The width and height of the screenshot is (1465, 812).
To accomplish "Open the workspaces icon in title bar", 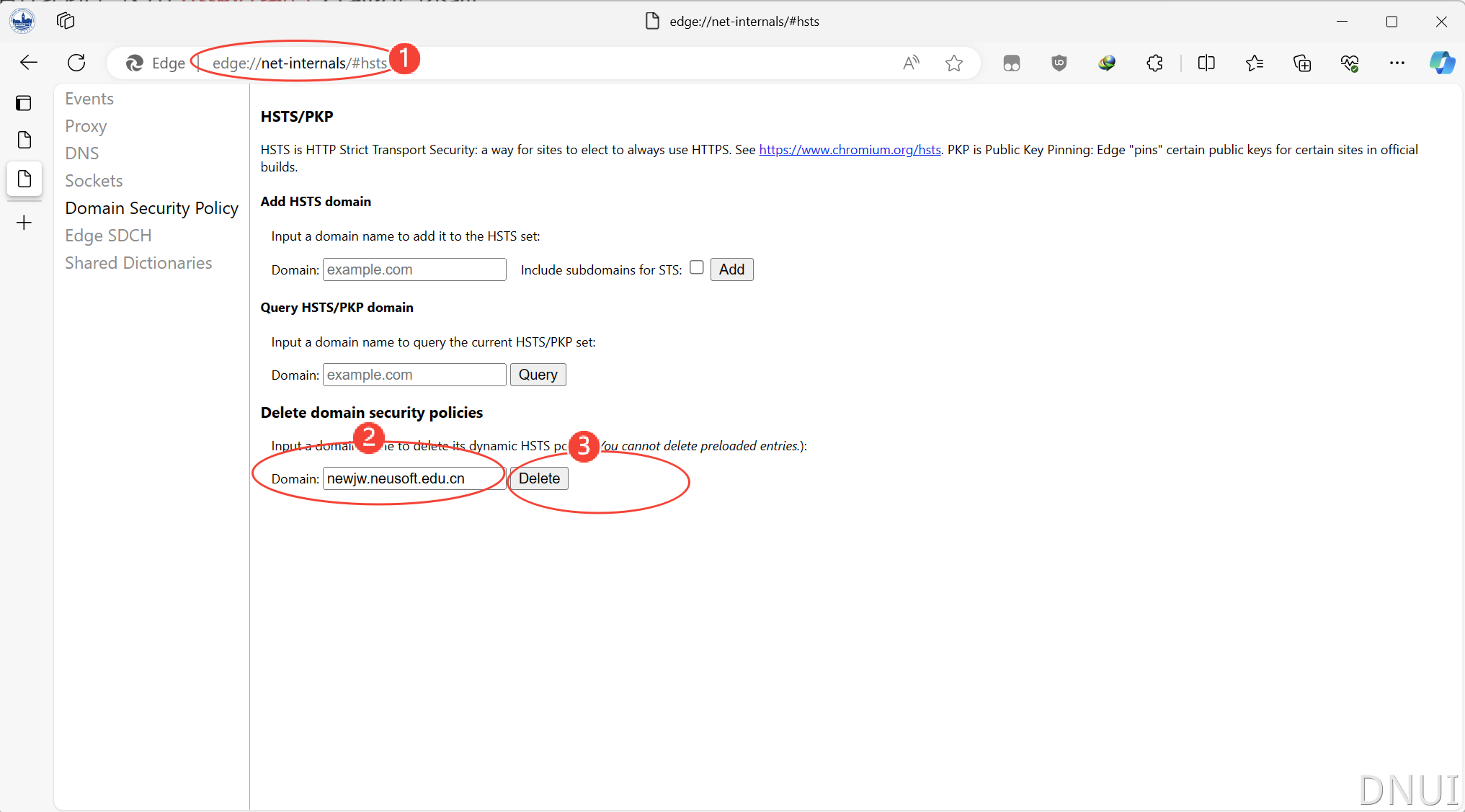I will pos(66,21).
